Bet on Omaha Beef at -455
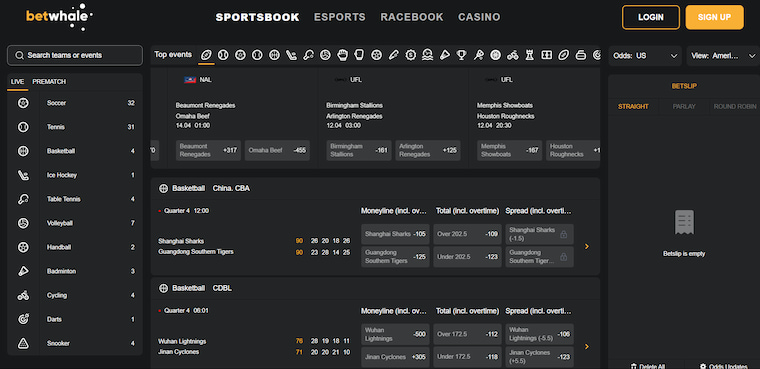Screen dimensions: 760x369 click(x=277, y=150)
